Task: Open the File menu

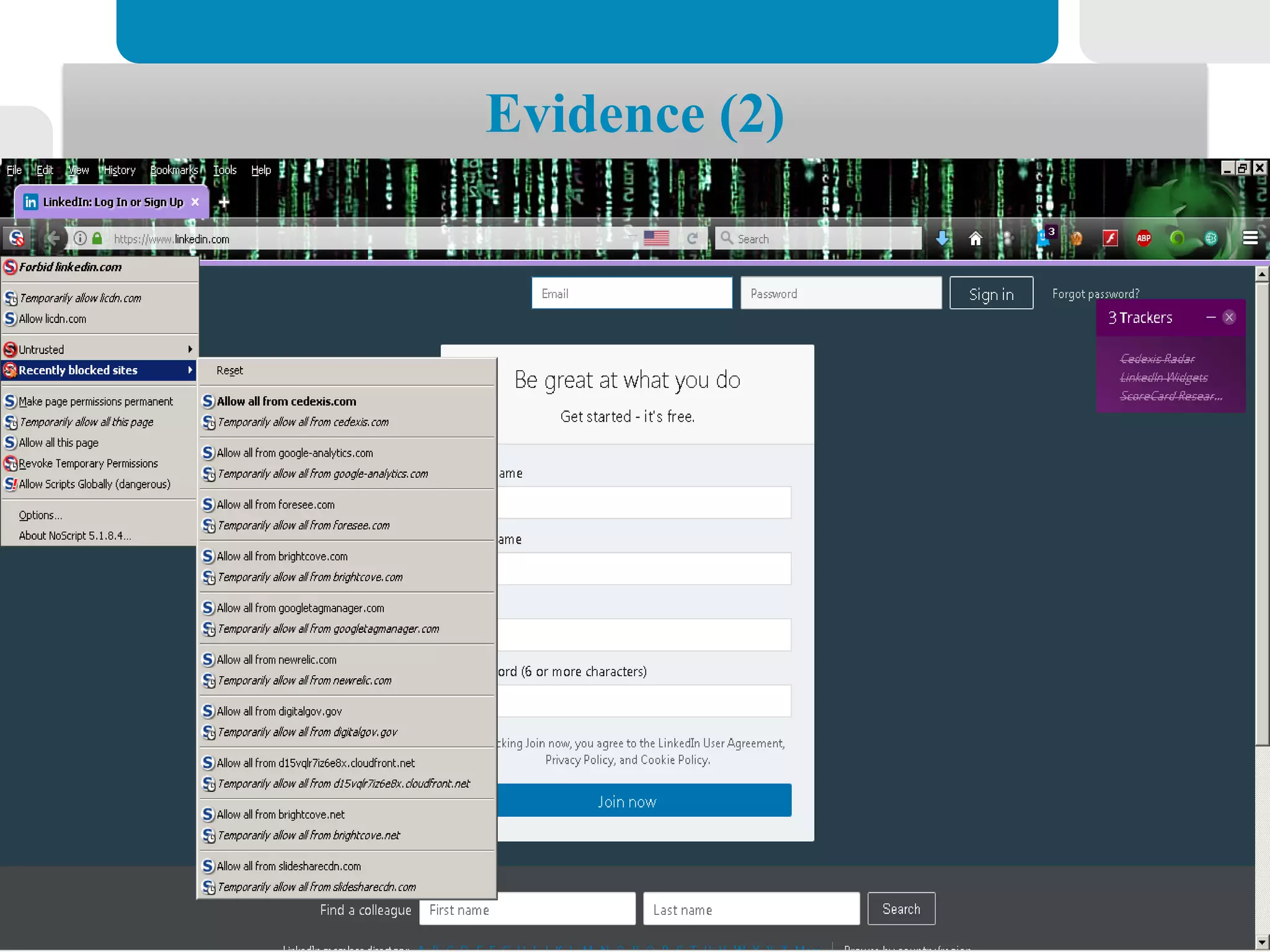Action: click(x=14, y=170)
